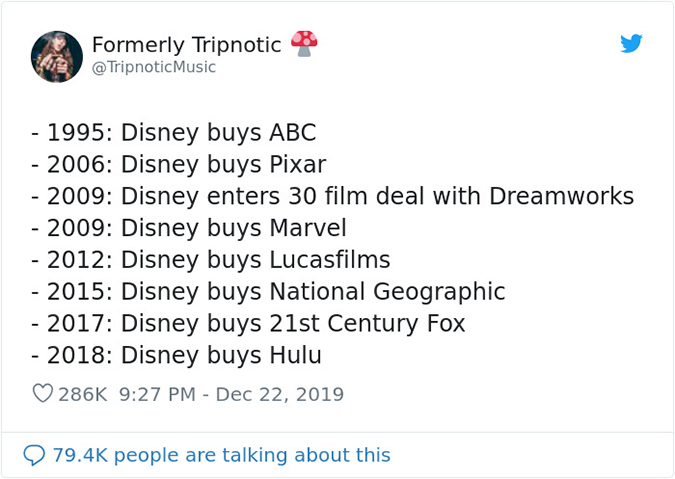Click the "Disney buys ABC" line
The height and width of the screenshot is (479, 675).
pos(174,134)
